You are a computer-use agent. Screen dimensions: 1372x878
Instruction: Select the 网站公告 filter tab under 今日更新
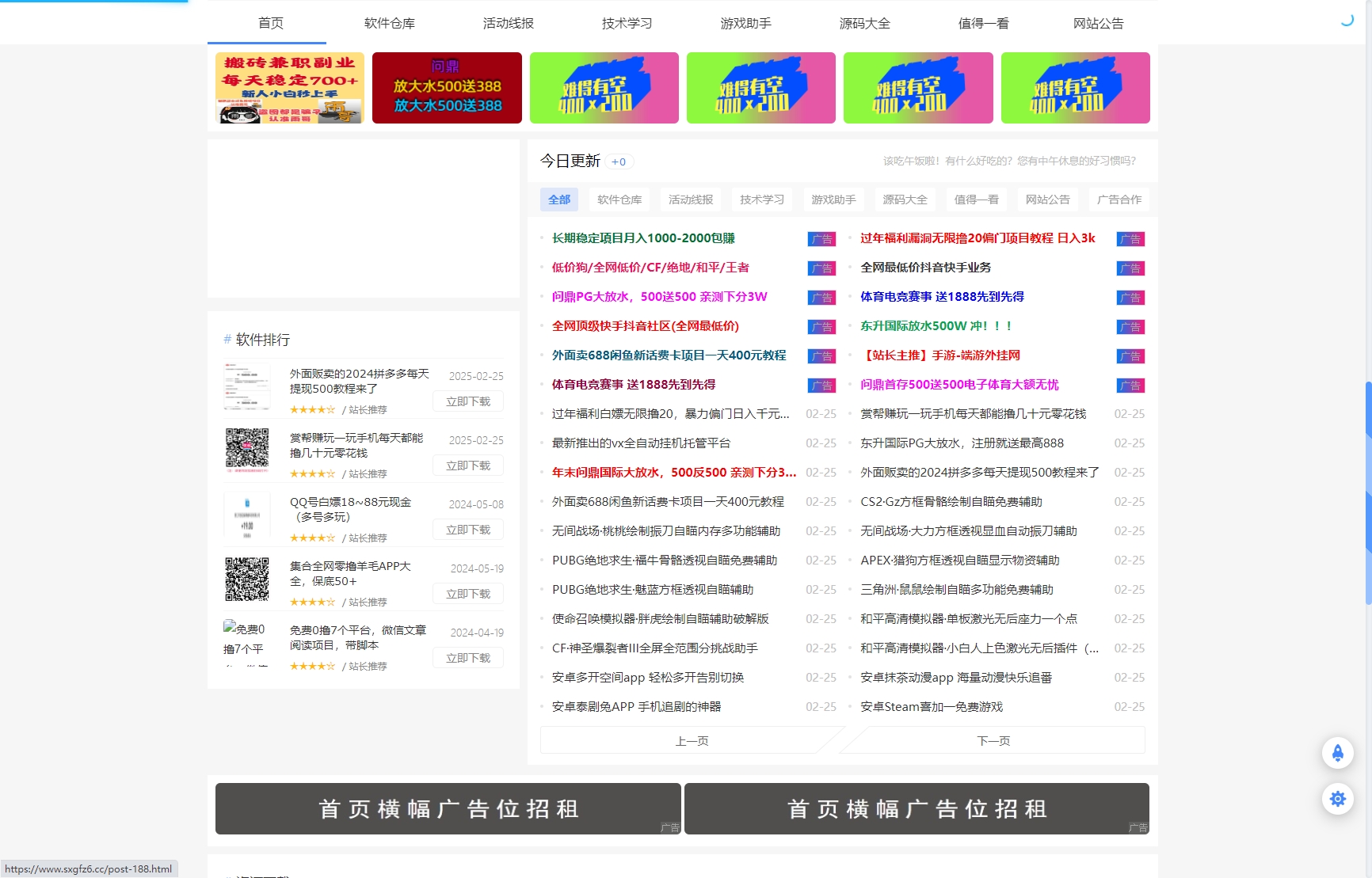1048,200
